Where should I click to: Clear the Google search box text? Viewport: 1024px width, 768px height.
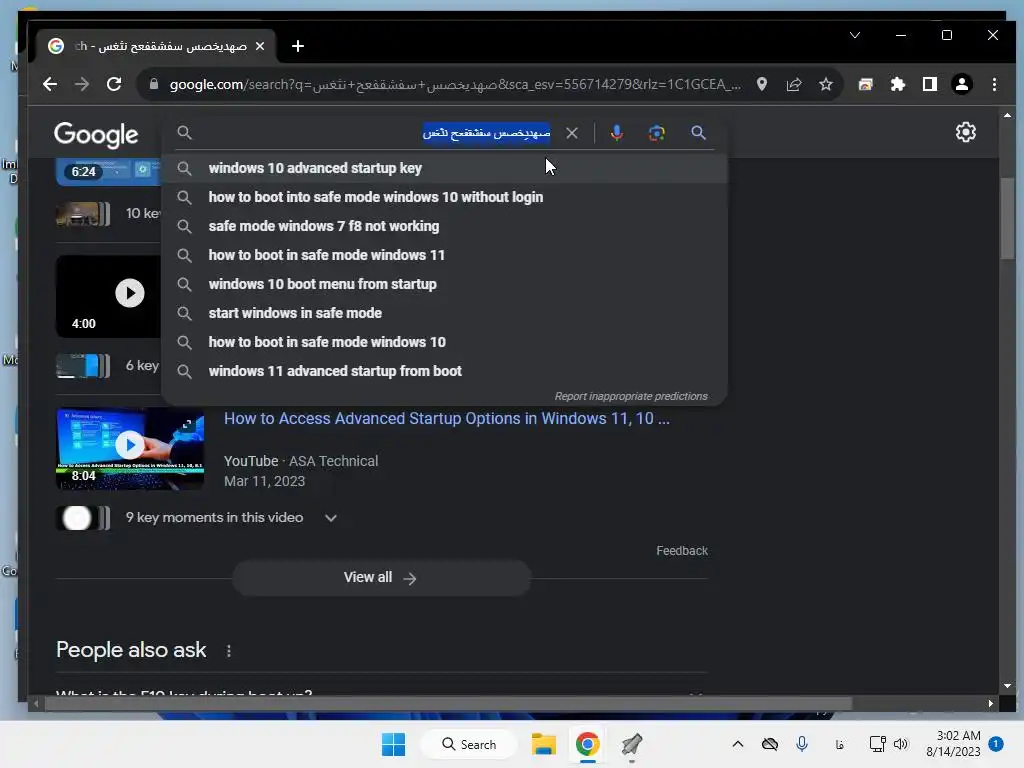click(x=571, y=133)
